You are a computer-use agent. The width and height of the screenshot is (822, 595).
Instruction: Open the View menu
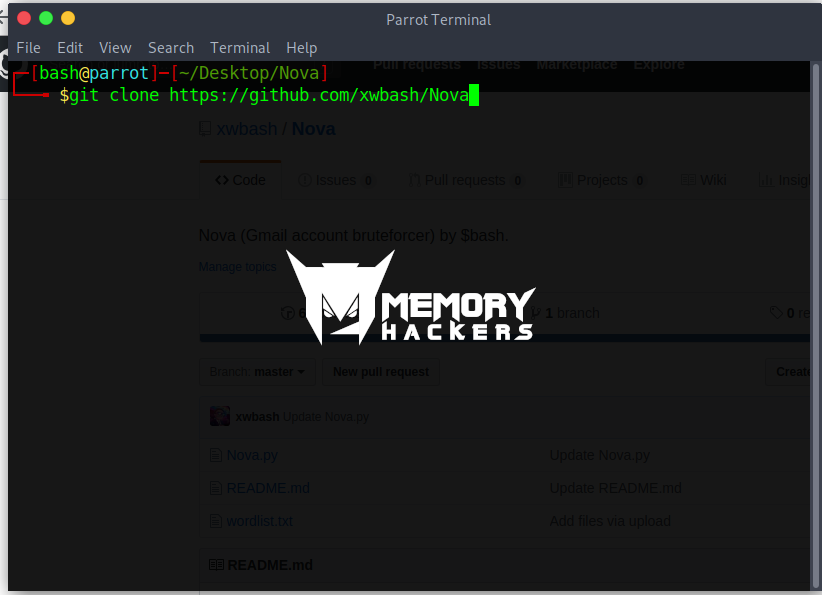115,48
